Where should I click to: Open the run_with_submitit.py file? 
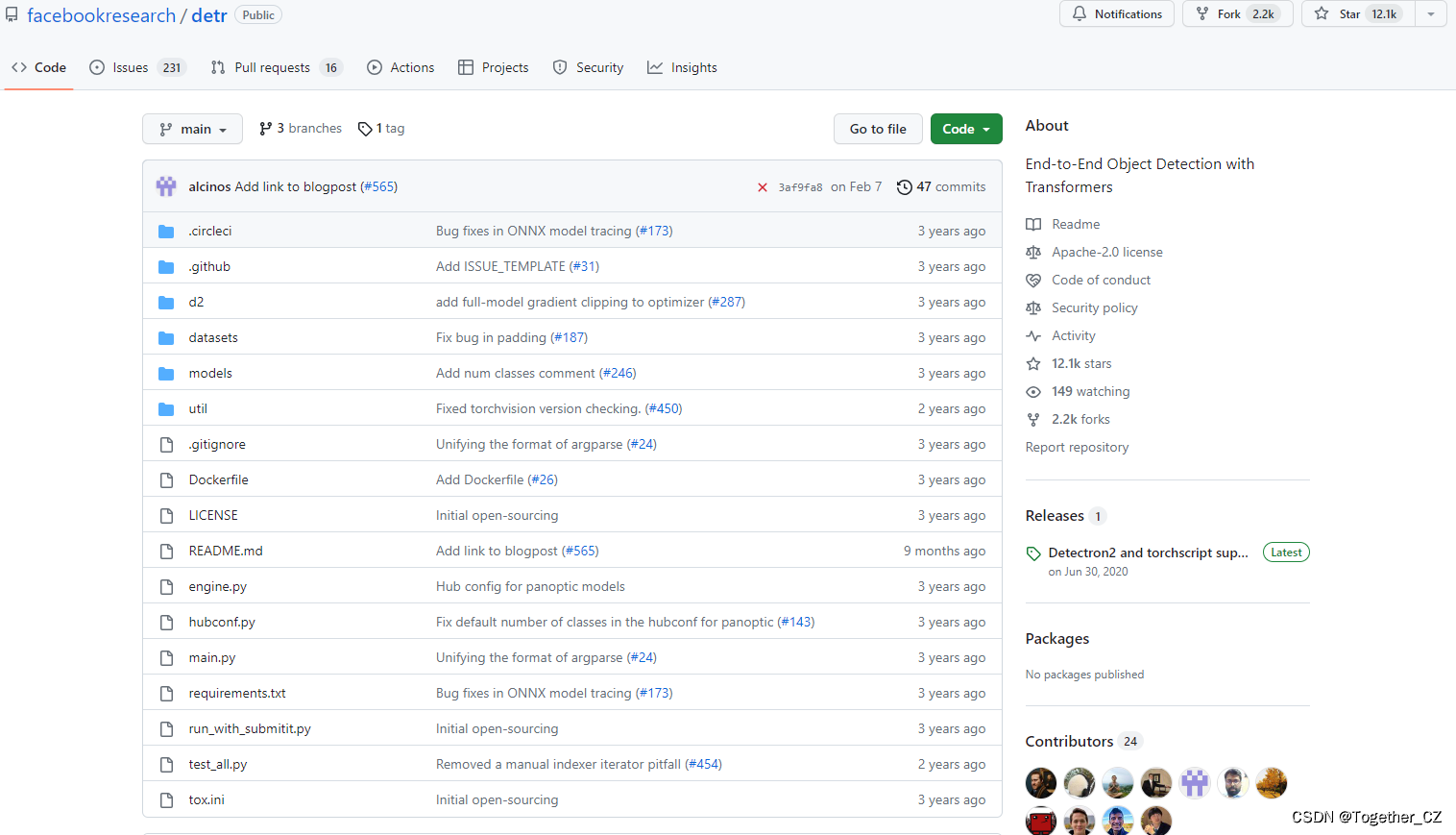[x=250, y=728]
